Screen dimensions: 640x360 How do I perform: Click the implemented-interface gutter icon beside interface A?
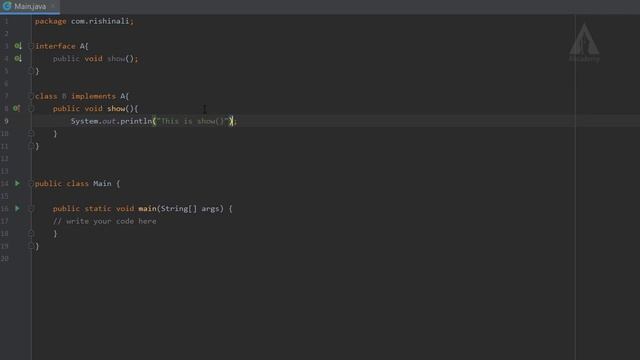tap(18, 46)
